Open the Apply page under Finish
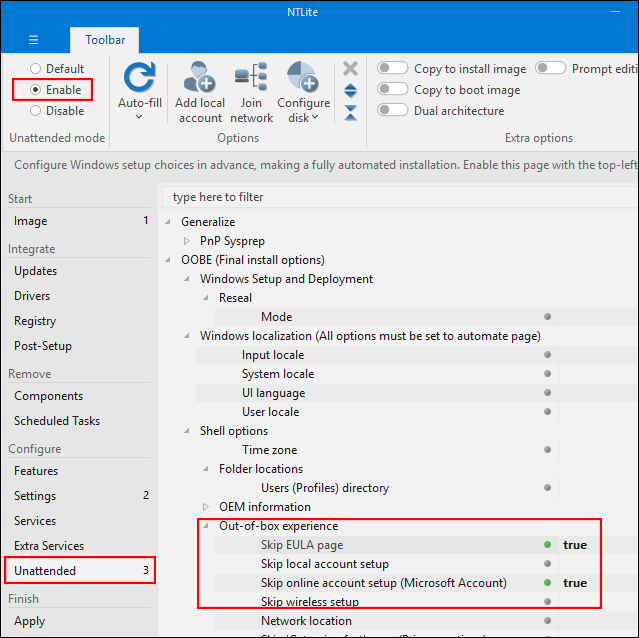639x638 pixels. tap(29, 621)
